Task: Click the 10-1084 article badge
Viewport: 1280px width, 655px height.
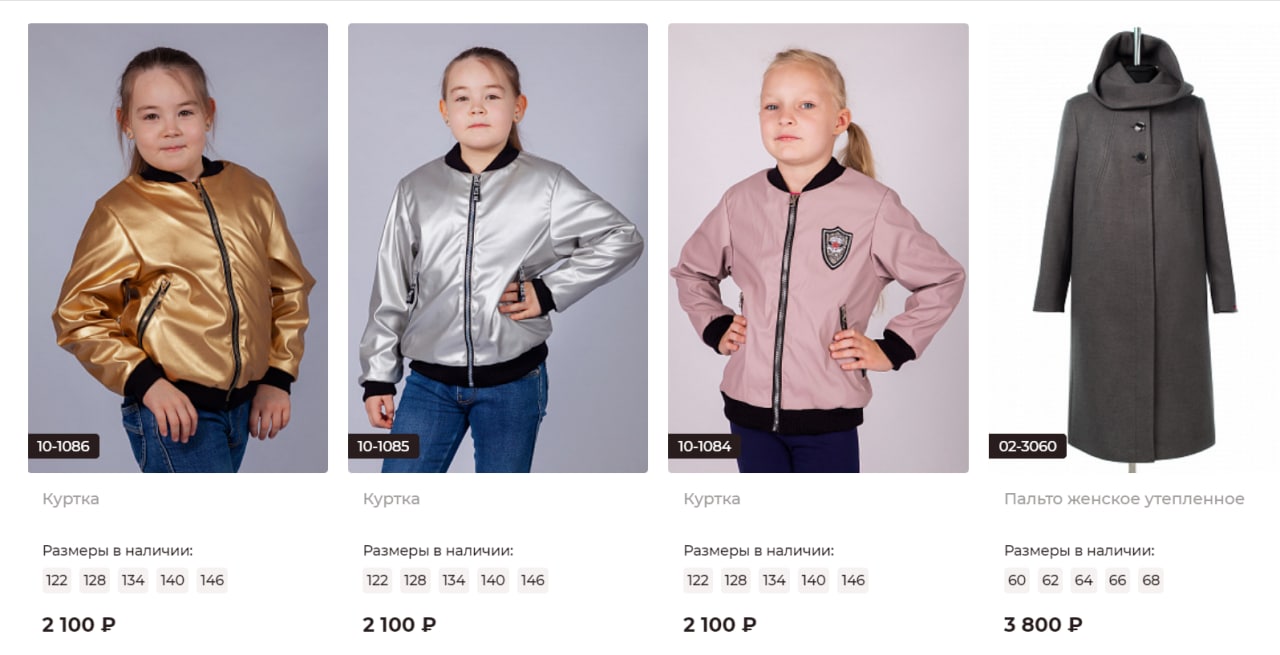Action: point(704,446)
